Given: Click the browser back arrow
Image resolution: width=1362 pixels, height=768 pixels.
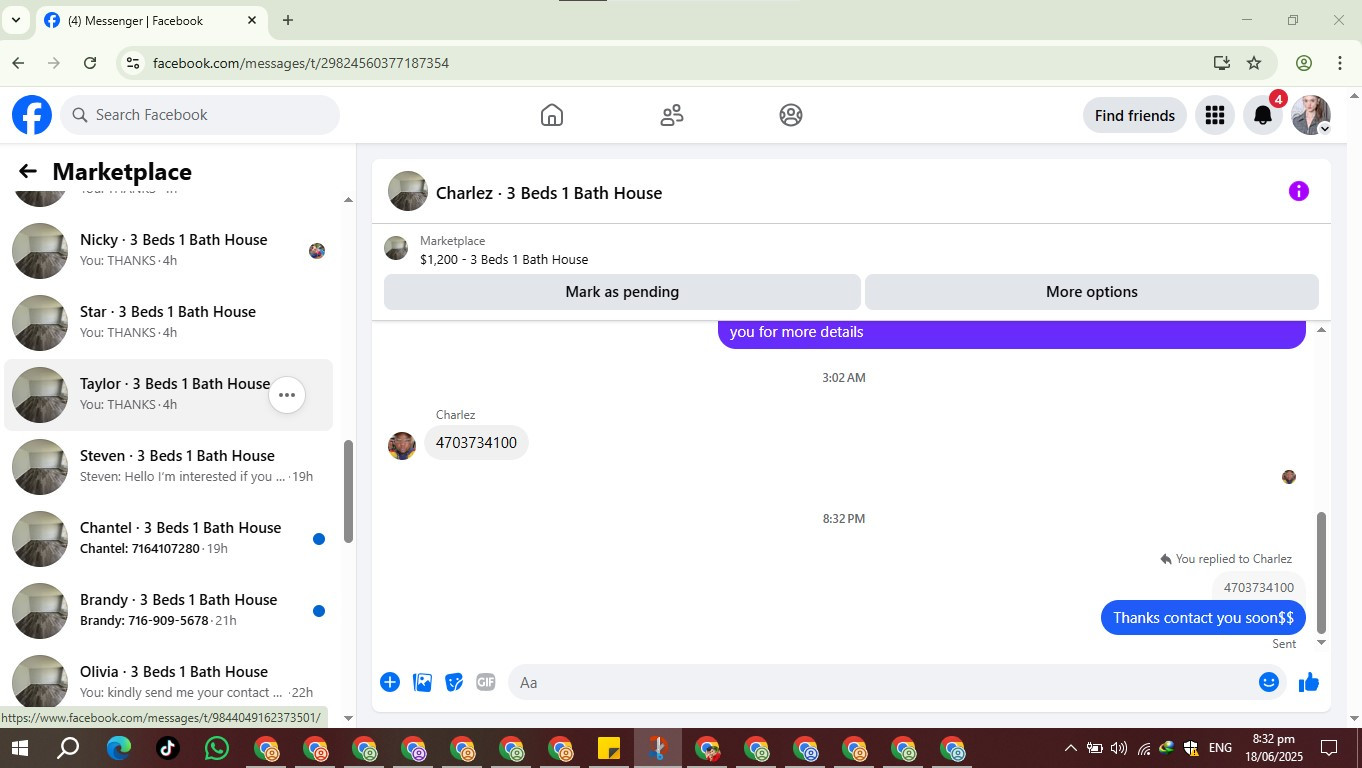Looking at the screenshot, I should 18,63.
